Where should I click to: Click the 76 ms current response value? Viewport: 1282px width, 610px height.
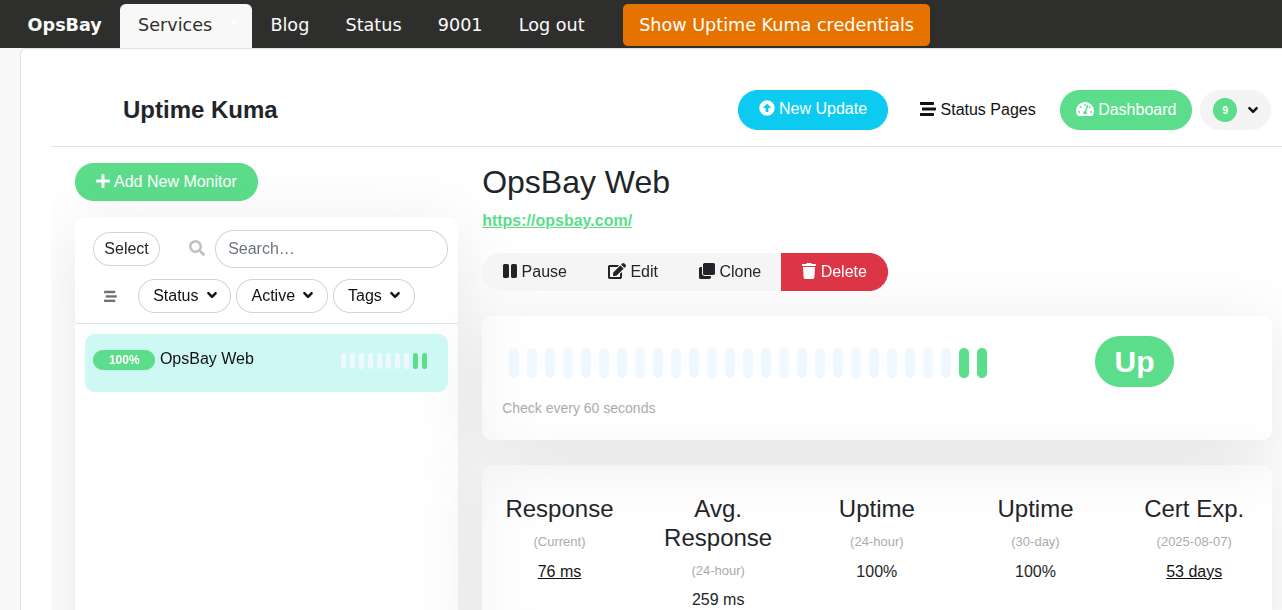coord(559,571)
